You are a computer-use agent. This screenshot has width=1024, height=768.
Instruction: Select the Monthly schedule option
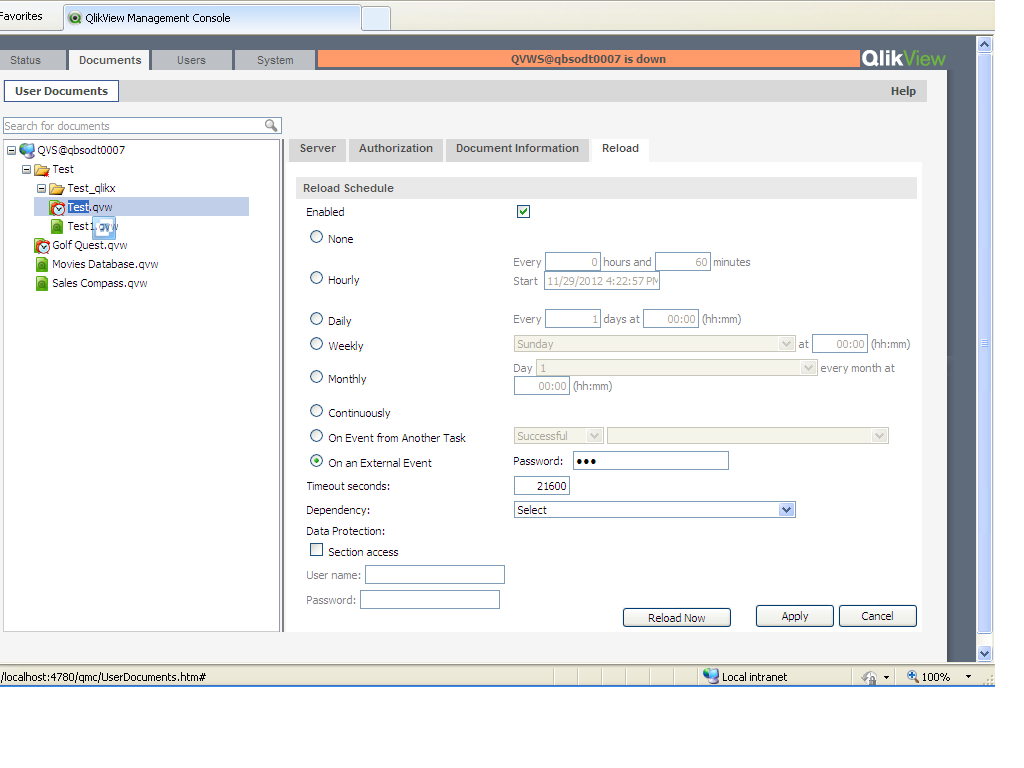[x=316, y=377]
